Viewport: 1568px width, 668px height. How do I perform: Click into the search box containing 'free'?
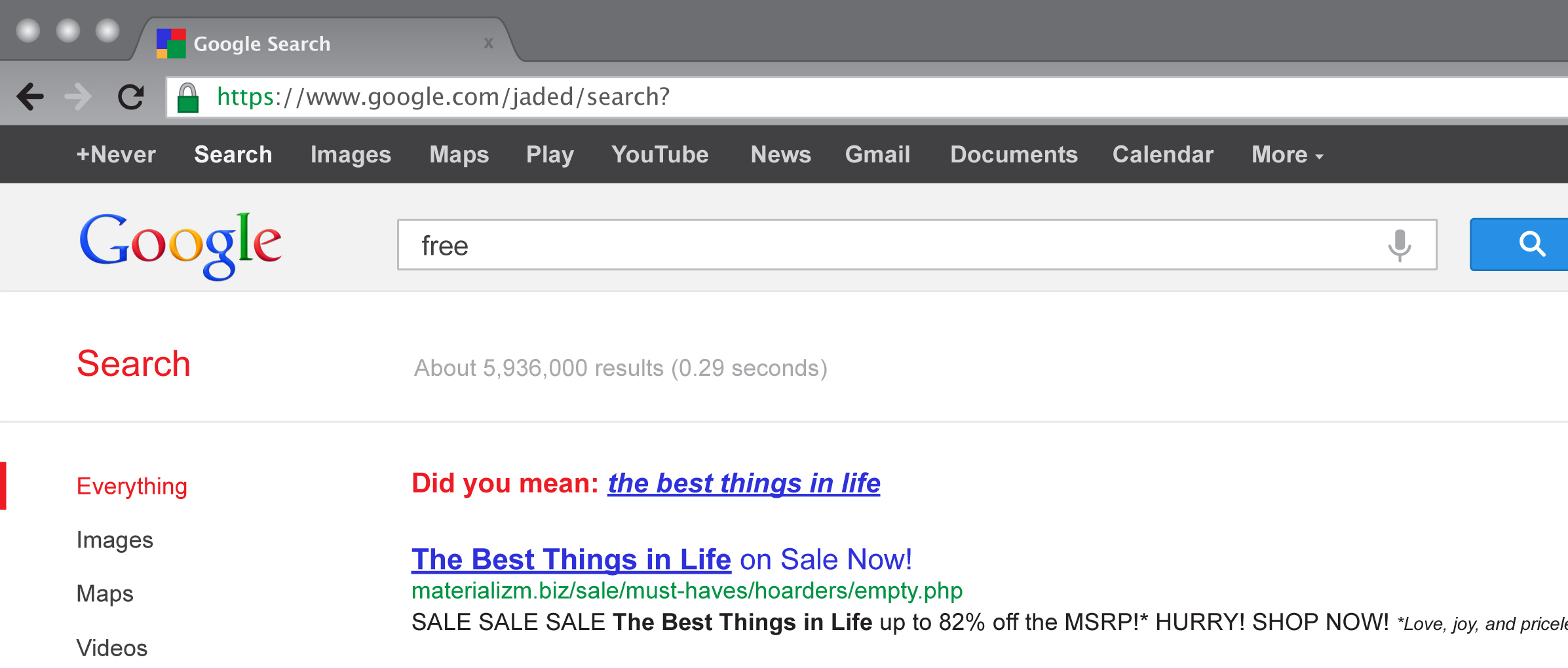click(917, 245)
